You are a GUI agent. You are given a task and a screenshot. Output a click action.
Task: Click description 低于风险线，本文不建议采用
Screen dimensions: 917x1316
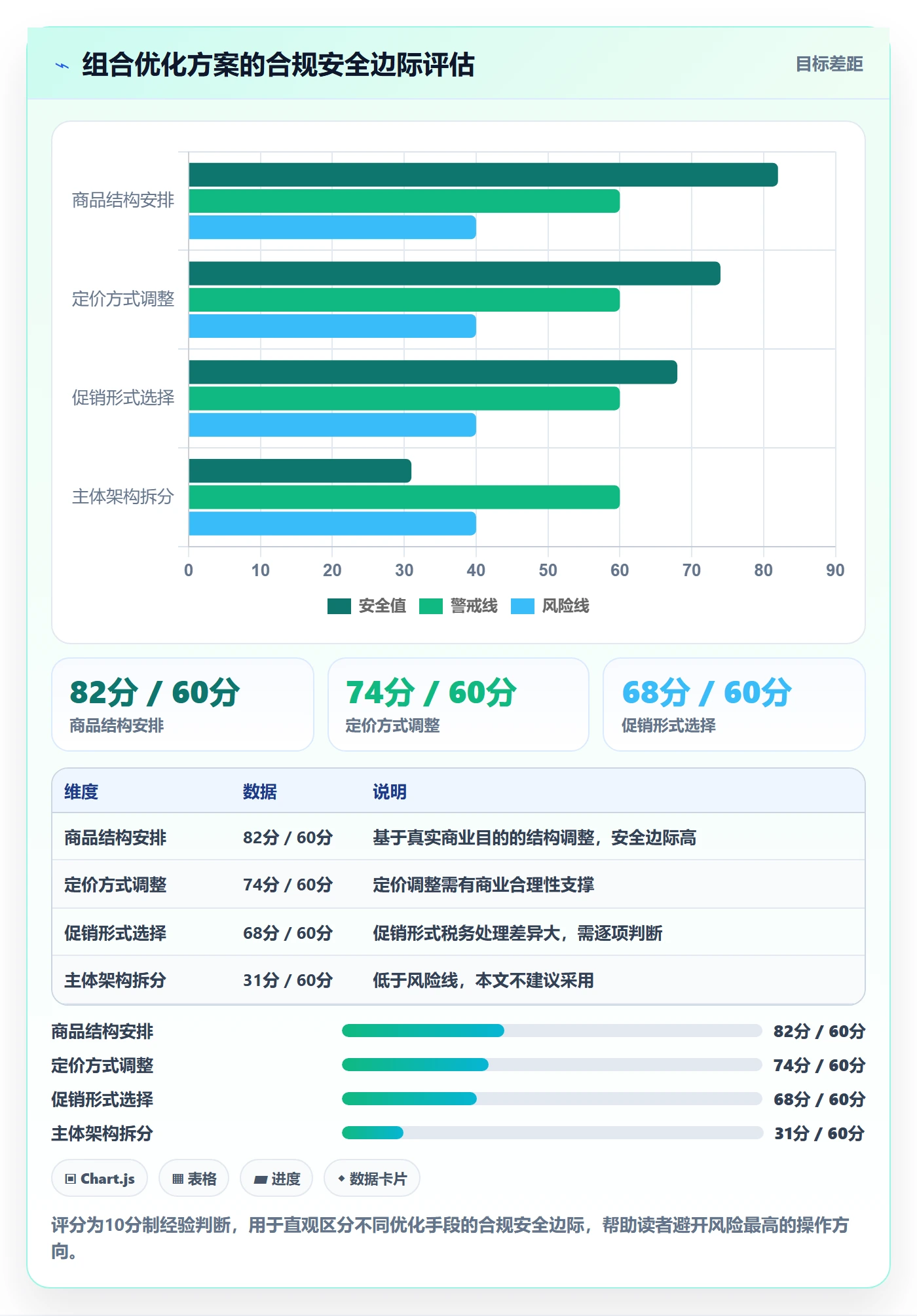pyautogui.click(x=483, y=980)
